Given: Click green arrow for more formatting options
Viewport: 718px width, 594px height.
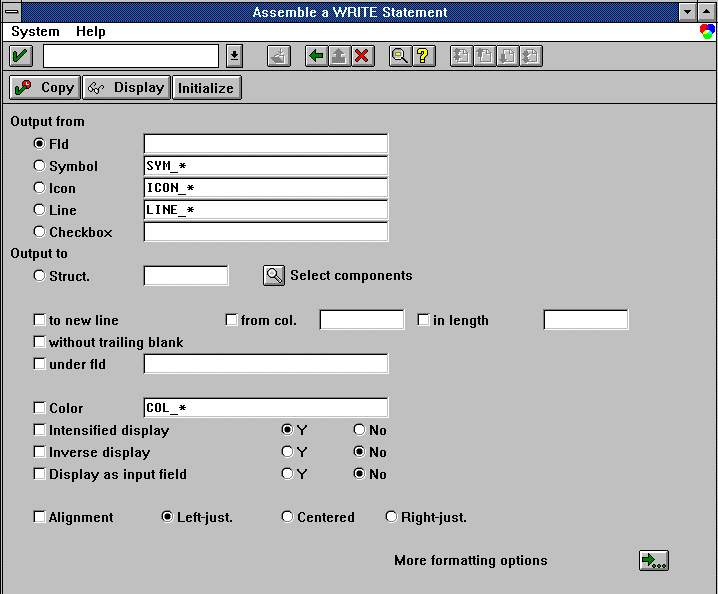Looking at the screenshot, I should [653, 560].
